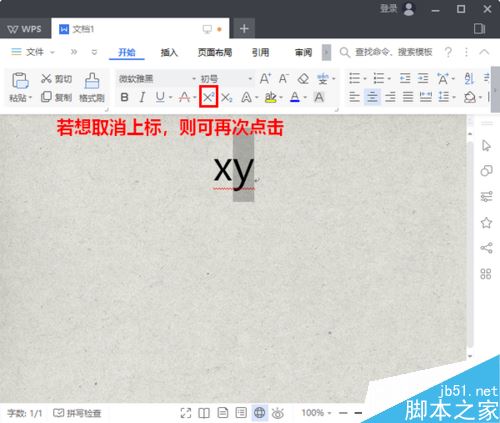Apply the blue font color A
This screenshot has width=500, height=423.
[295, 97]
